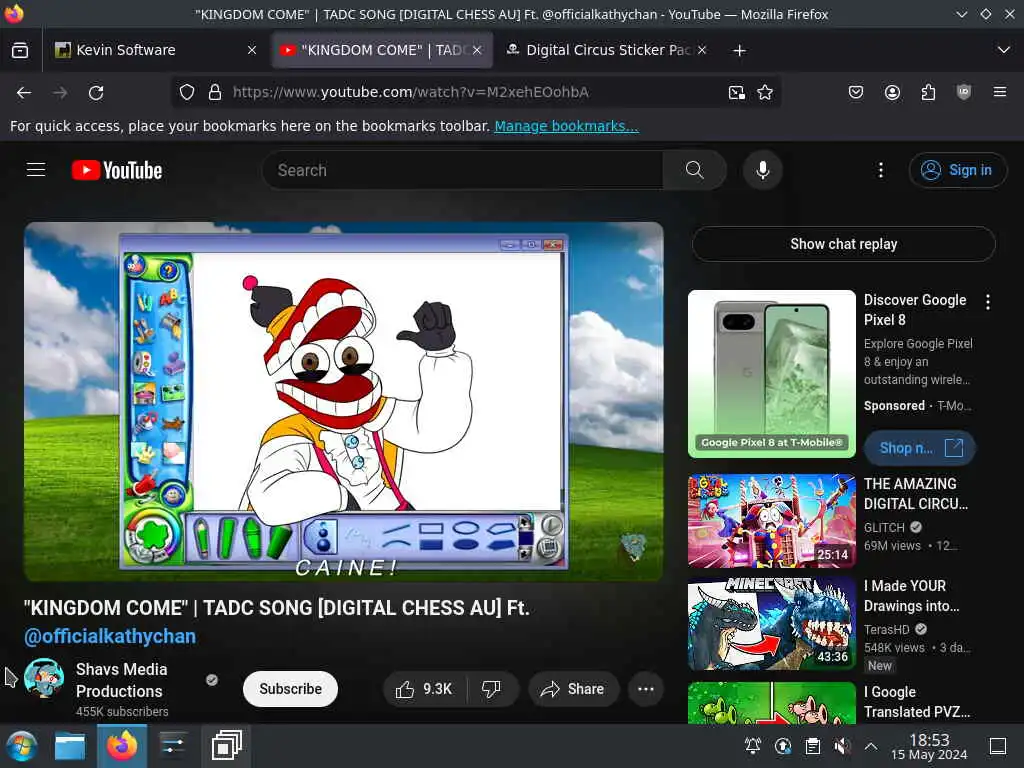Open Save to Pocket icon
The image size is (1024, 768).
point(856,93)
